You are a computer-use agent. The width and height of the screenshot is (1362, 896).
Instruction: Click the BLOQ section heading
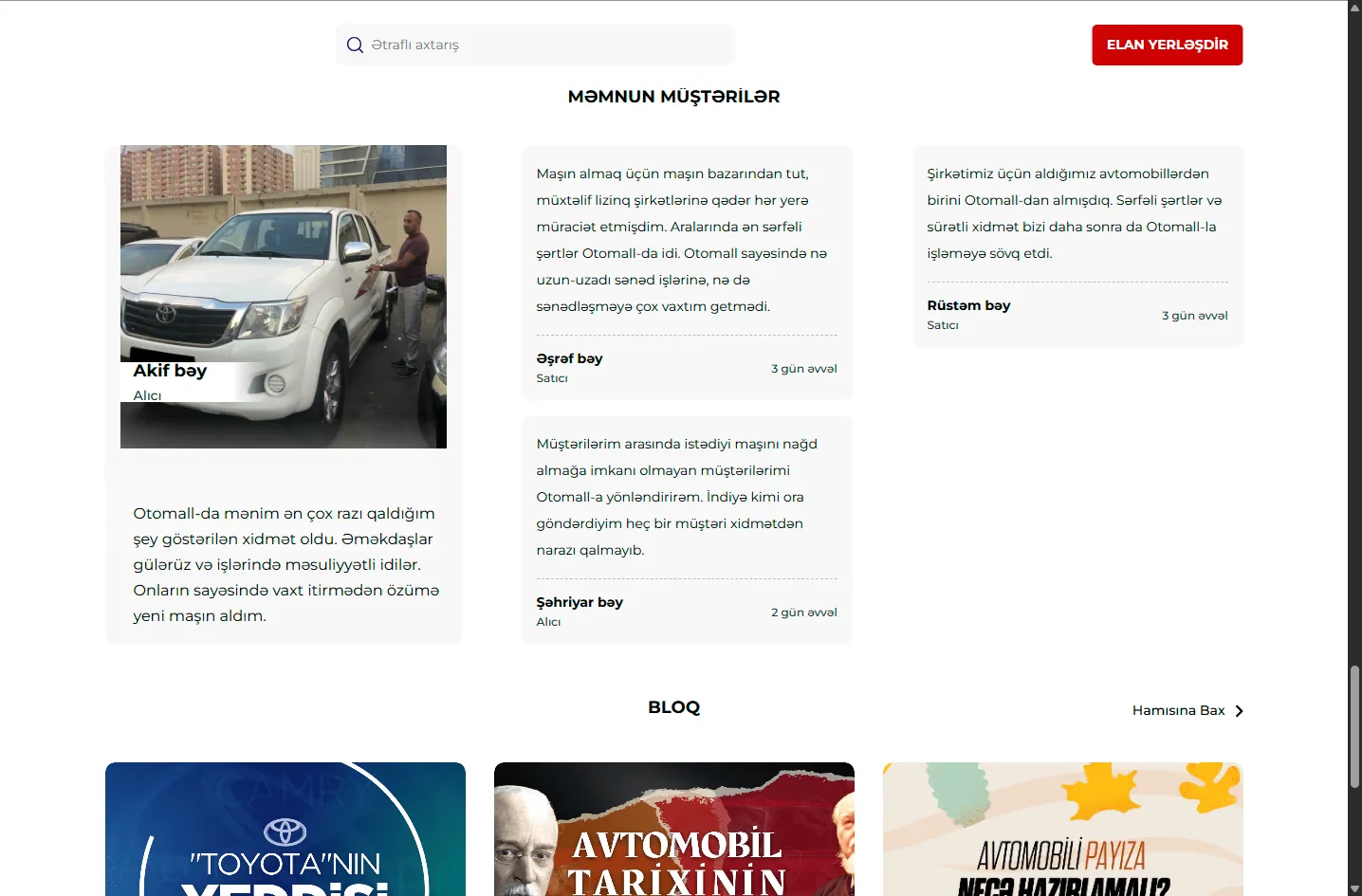click(674, 707)
